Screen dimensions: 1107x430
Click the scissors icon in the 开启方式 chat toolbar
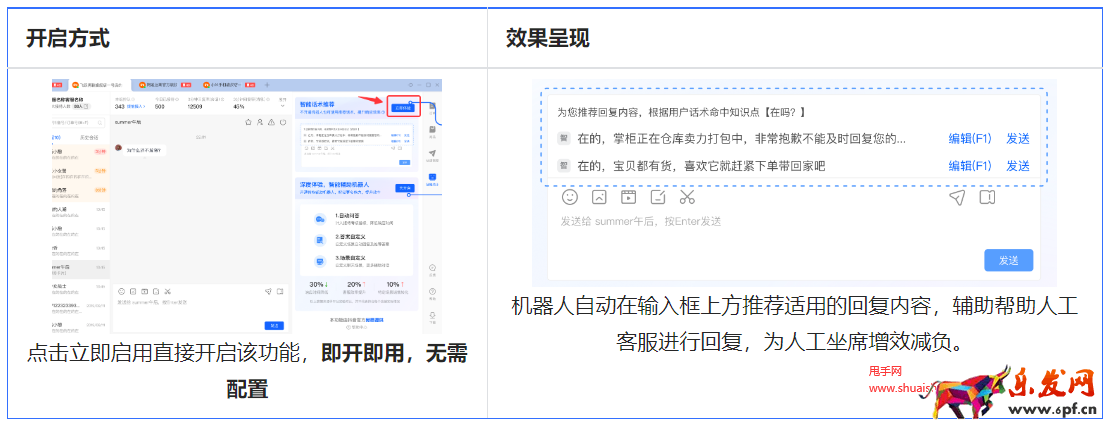pos(168,291)
